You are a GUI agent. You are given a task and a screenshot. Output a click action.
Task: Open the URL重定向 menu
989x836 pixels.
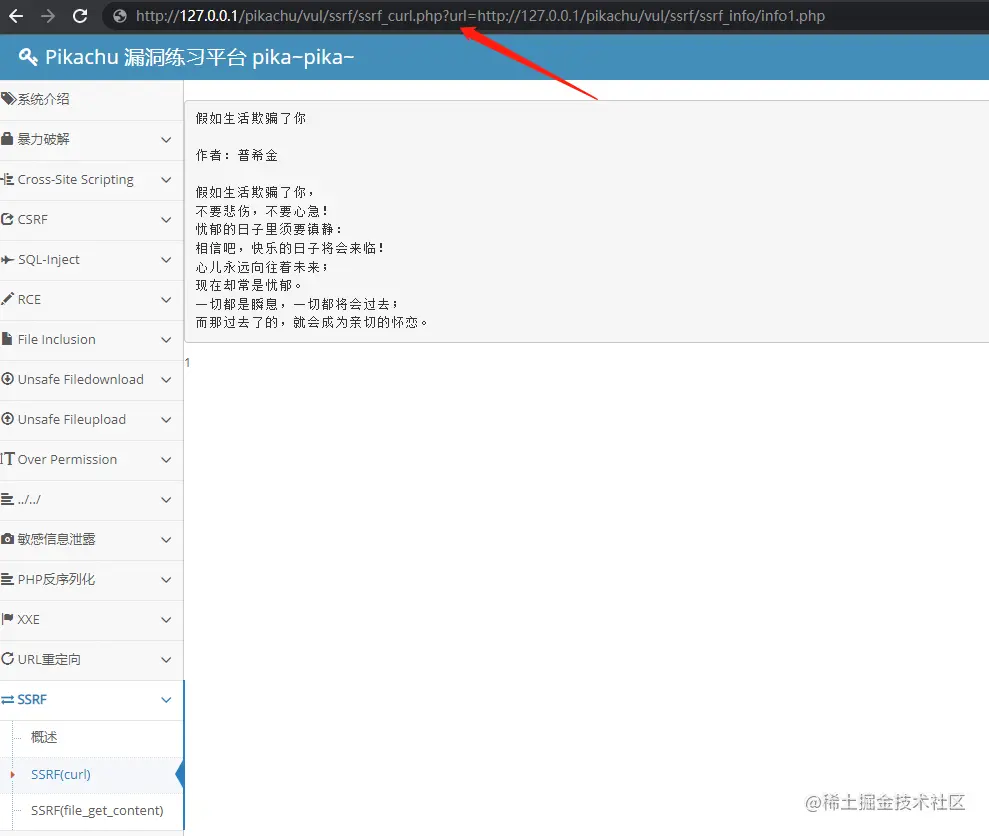(49, 659)
